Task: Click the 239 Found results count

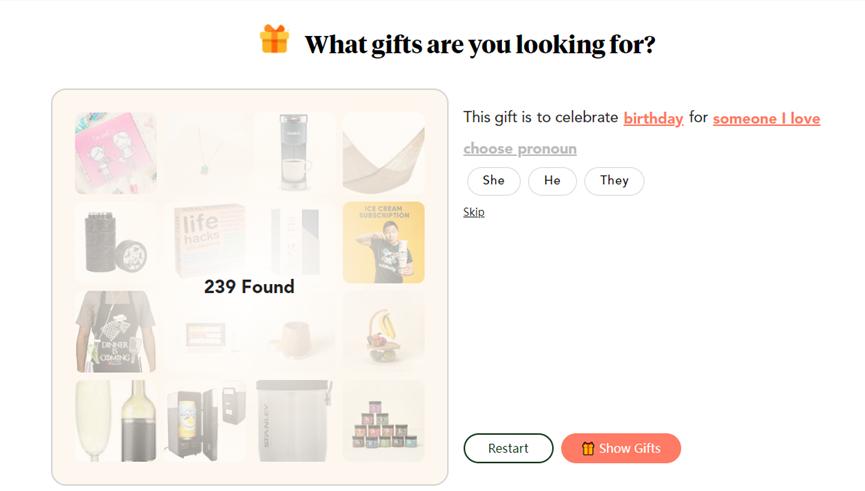Action: coord(249,287)
